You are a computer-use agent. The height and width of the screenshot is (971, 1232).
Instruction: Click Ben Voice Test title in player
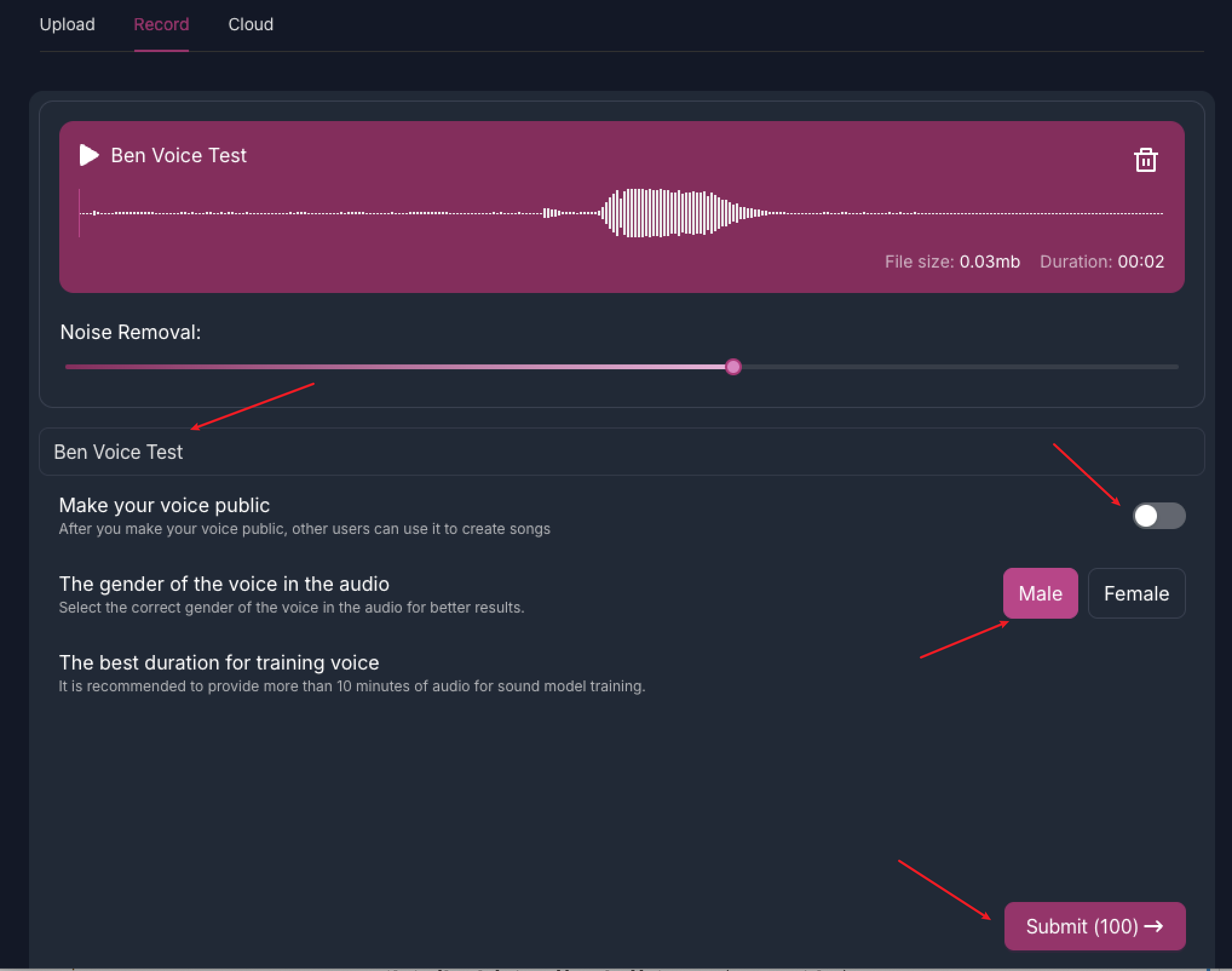pos(179,156)
